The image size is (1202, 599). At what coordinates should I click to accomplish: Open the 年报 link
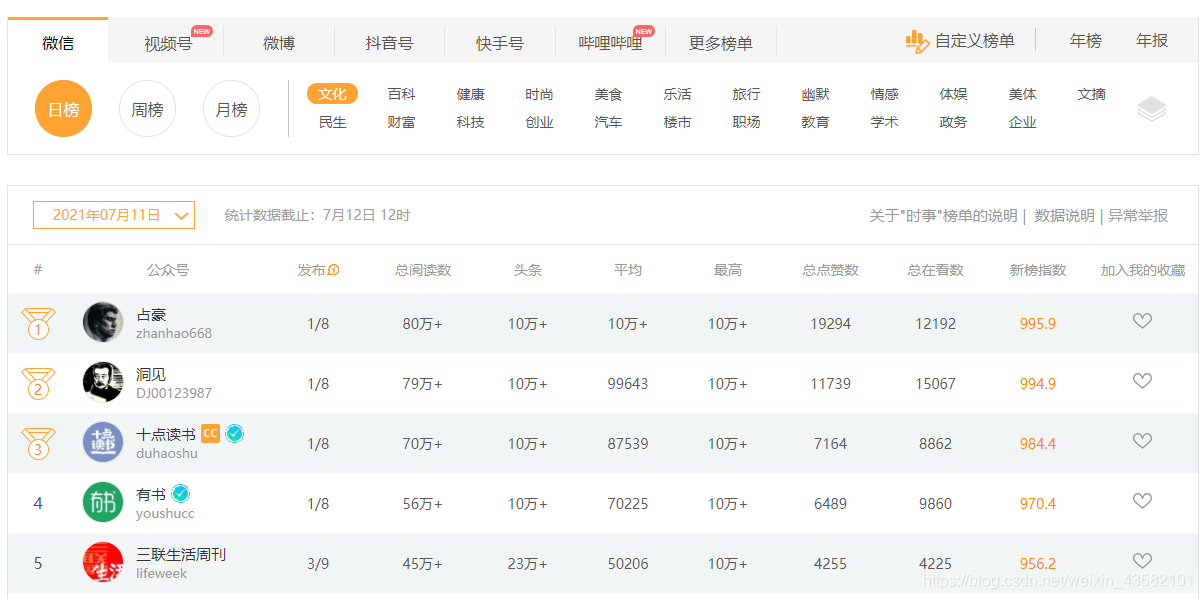click(x=1152, y=41)
